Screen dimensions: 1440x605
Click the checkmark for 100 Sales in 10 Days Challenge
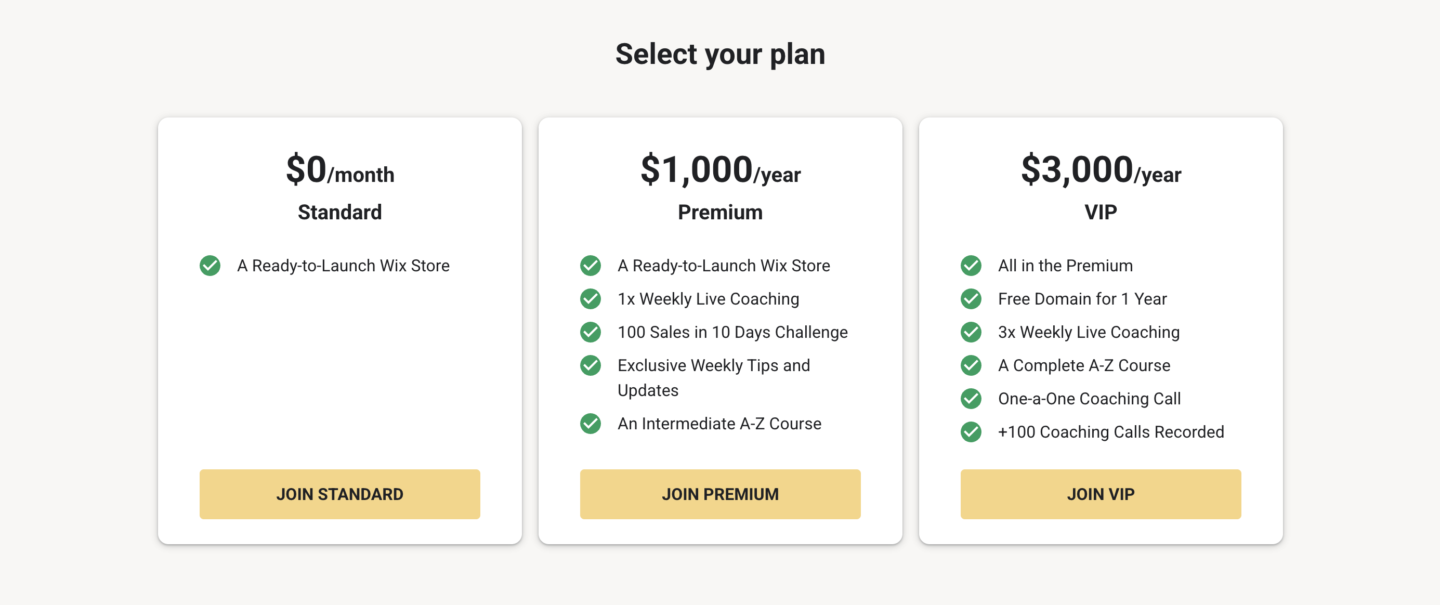click(591, 332)
